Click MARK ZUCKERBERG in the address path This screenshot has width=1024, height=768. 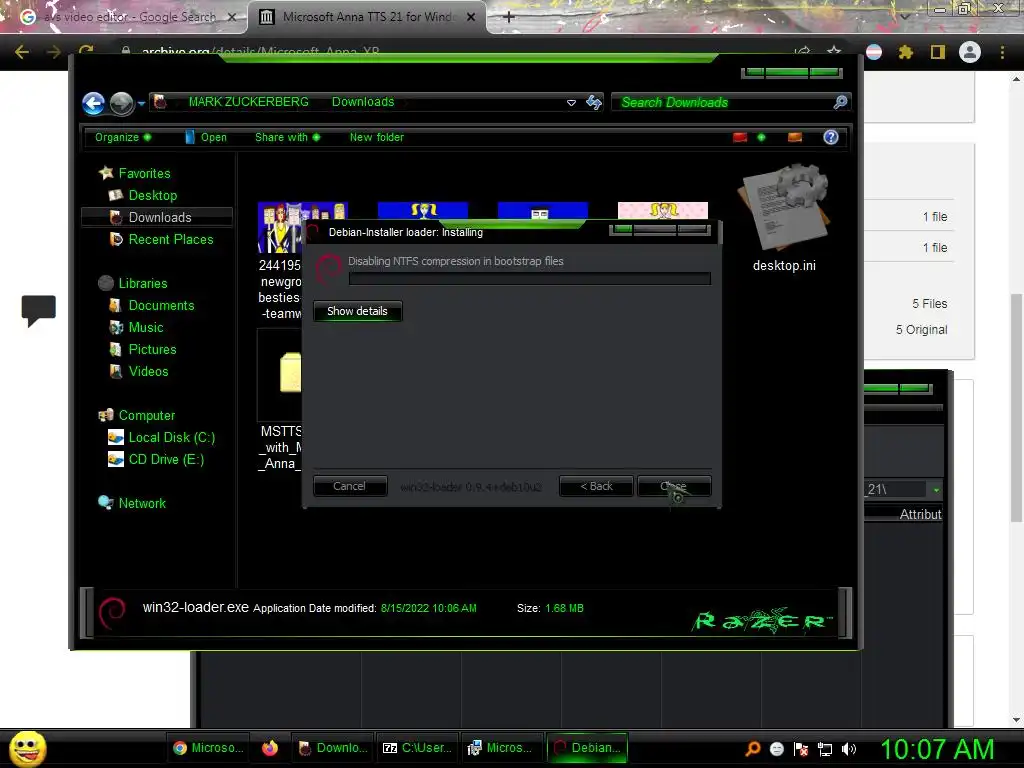pyautogui.click(x=248, y=102)
